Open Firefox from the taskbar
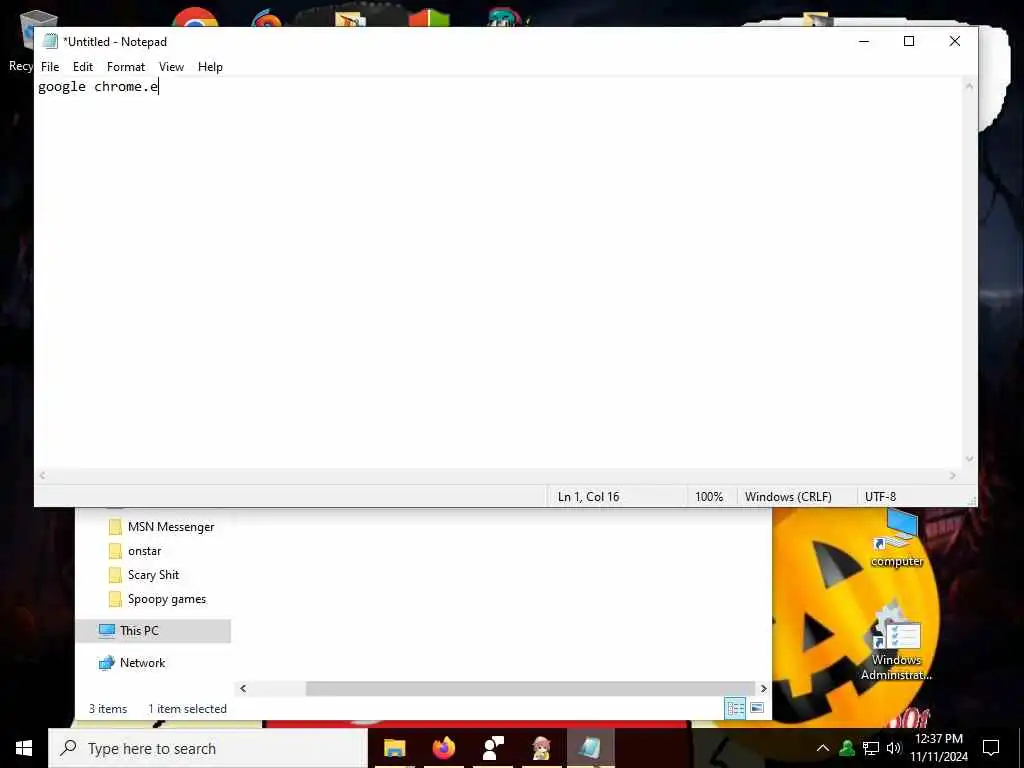Image resolution: width=1024 pixels, height=768 pixels. tap(443, 748)
